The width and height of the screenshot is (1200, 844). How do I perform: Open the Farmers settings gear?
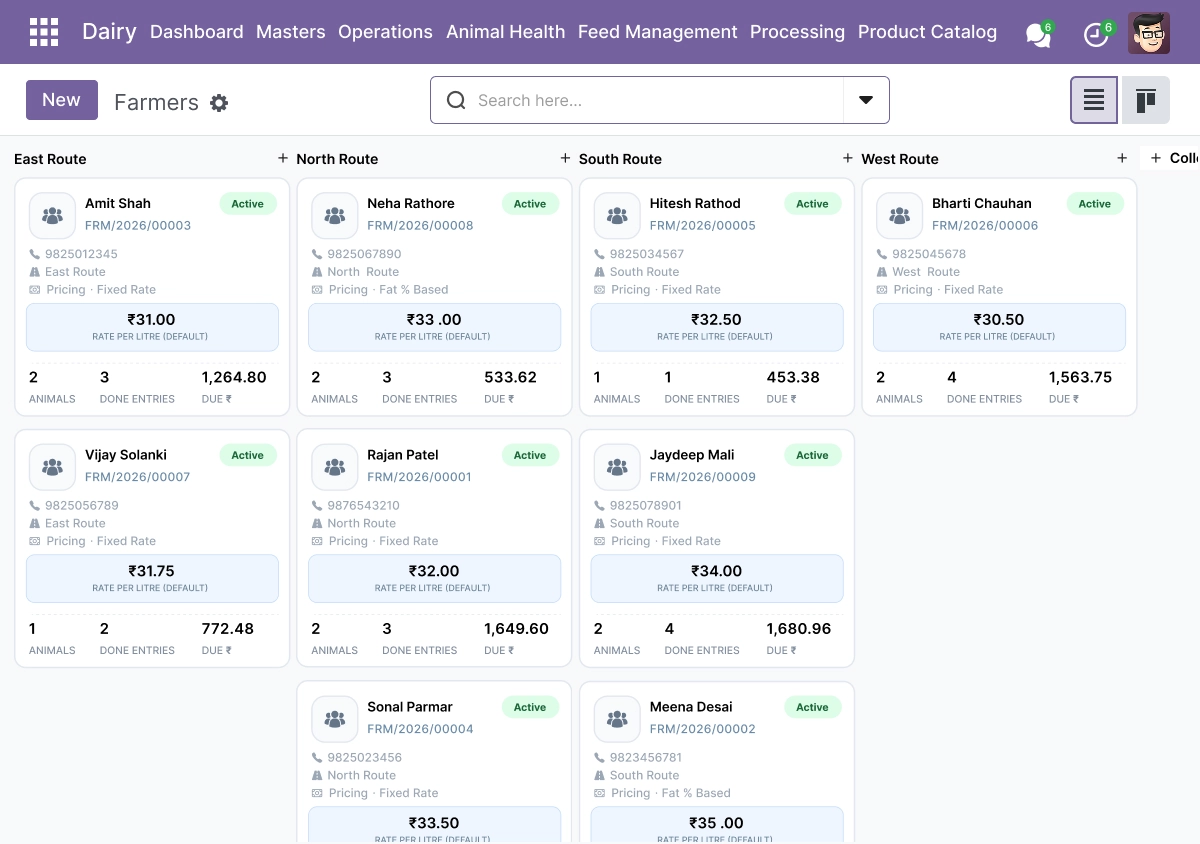(219, 103)
